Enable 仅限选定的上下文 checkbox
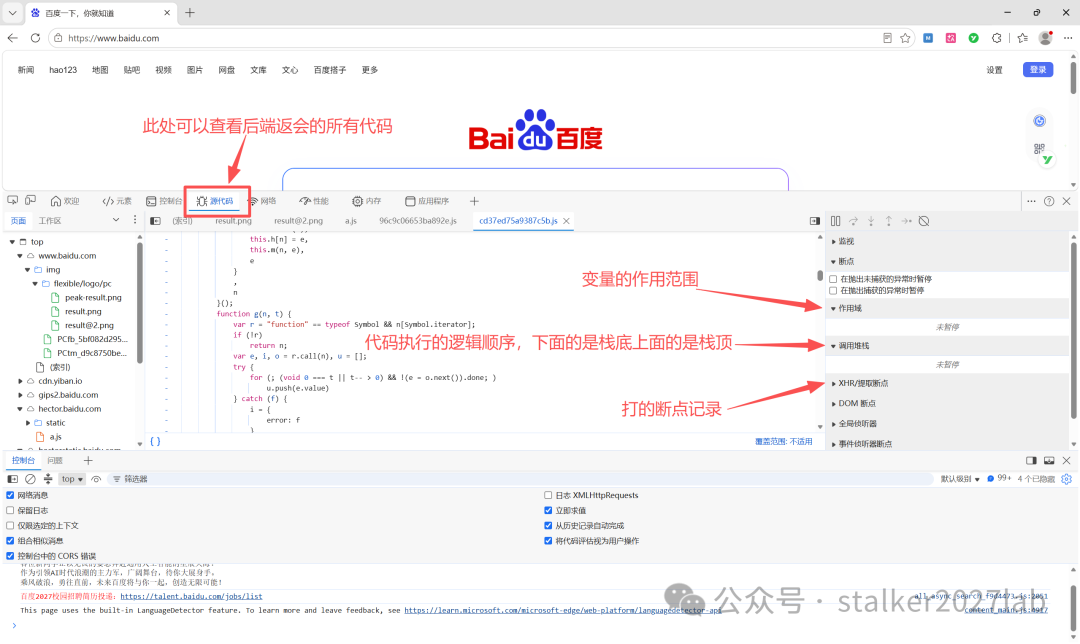The height and width of the screenshot is (644, 1080). [10, 526]
